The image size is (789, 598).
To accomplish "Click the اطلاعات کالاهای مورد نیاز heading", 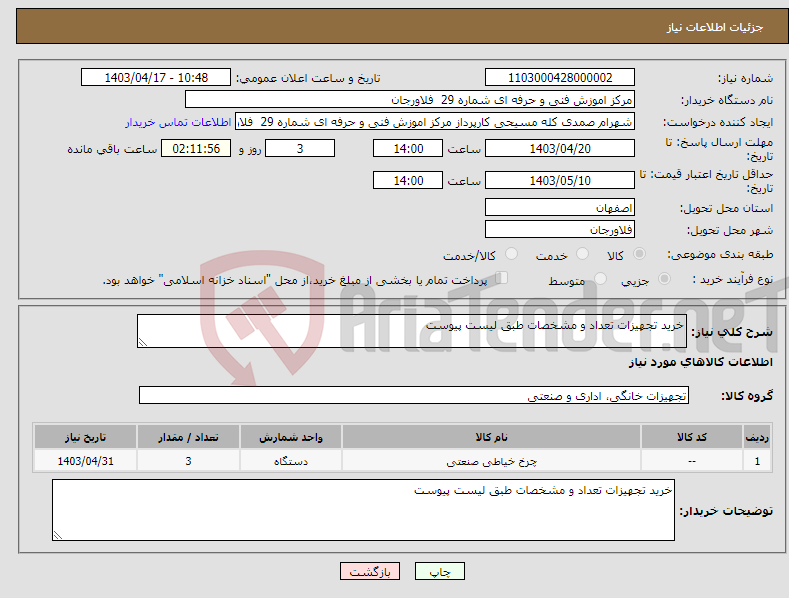I will tap(700, 362).
